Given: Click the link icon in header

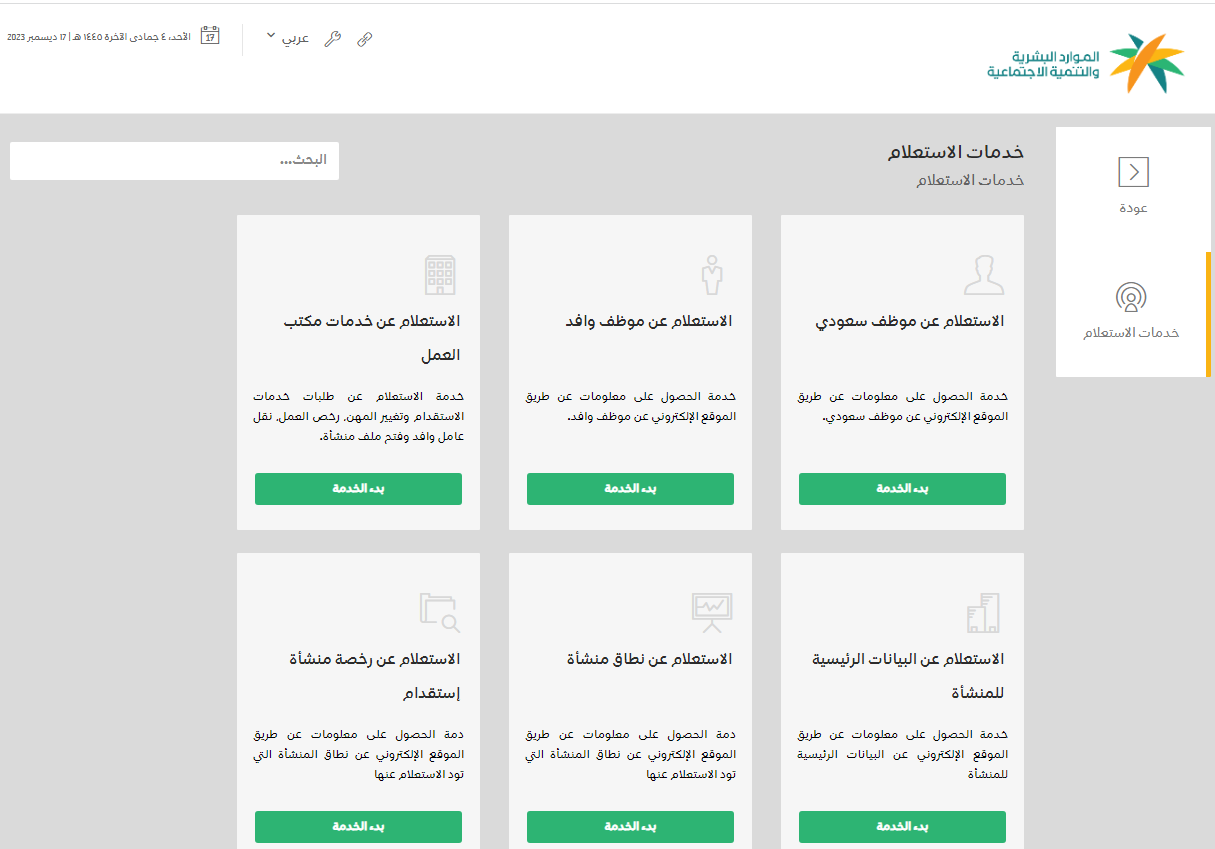Looking at the screenshot, I should point(365,39).
